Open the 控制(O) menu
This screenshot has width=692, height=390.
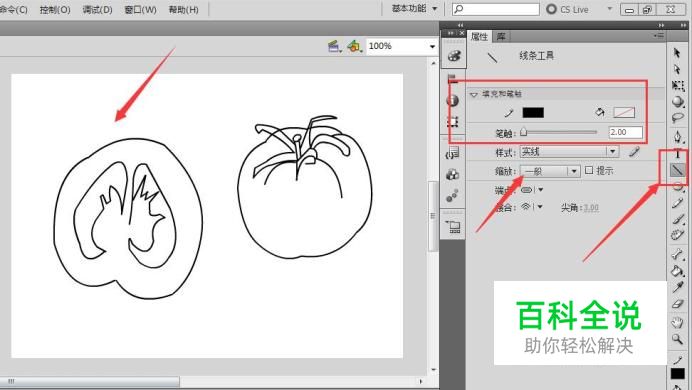55,9
